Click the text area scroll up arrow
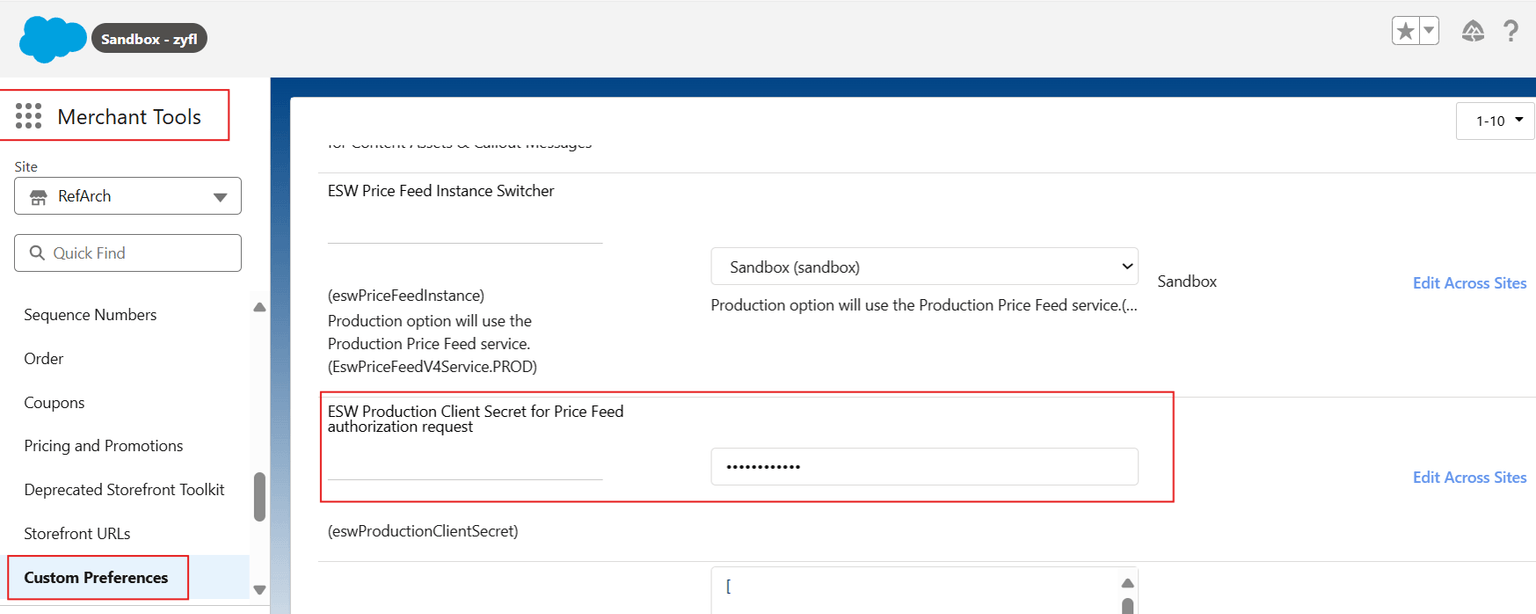This screenshot has width=1536, height=614. pos(1128,583)
